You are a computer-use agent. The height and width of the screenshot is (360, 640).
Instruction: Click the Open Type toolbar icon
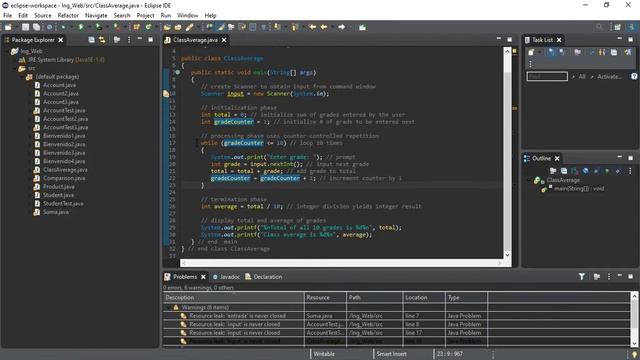[x=167, y=27]
